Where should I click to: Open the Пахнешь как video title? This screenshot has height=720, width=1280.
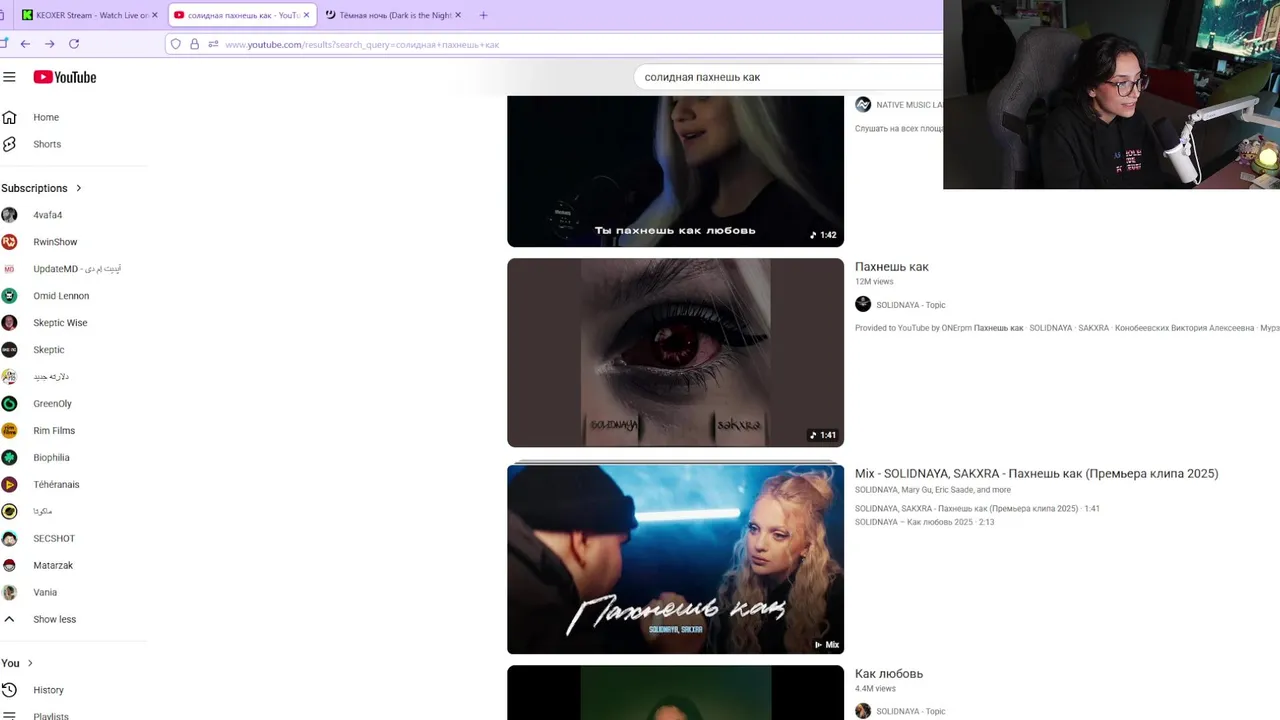(x=892, y=267)
